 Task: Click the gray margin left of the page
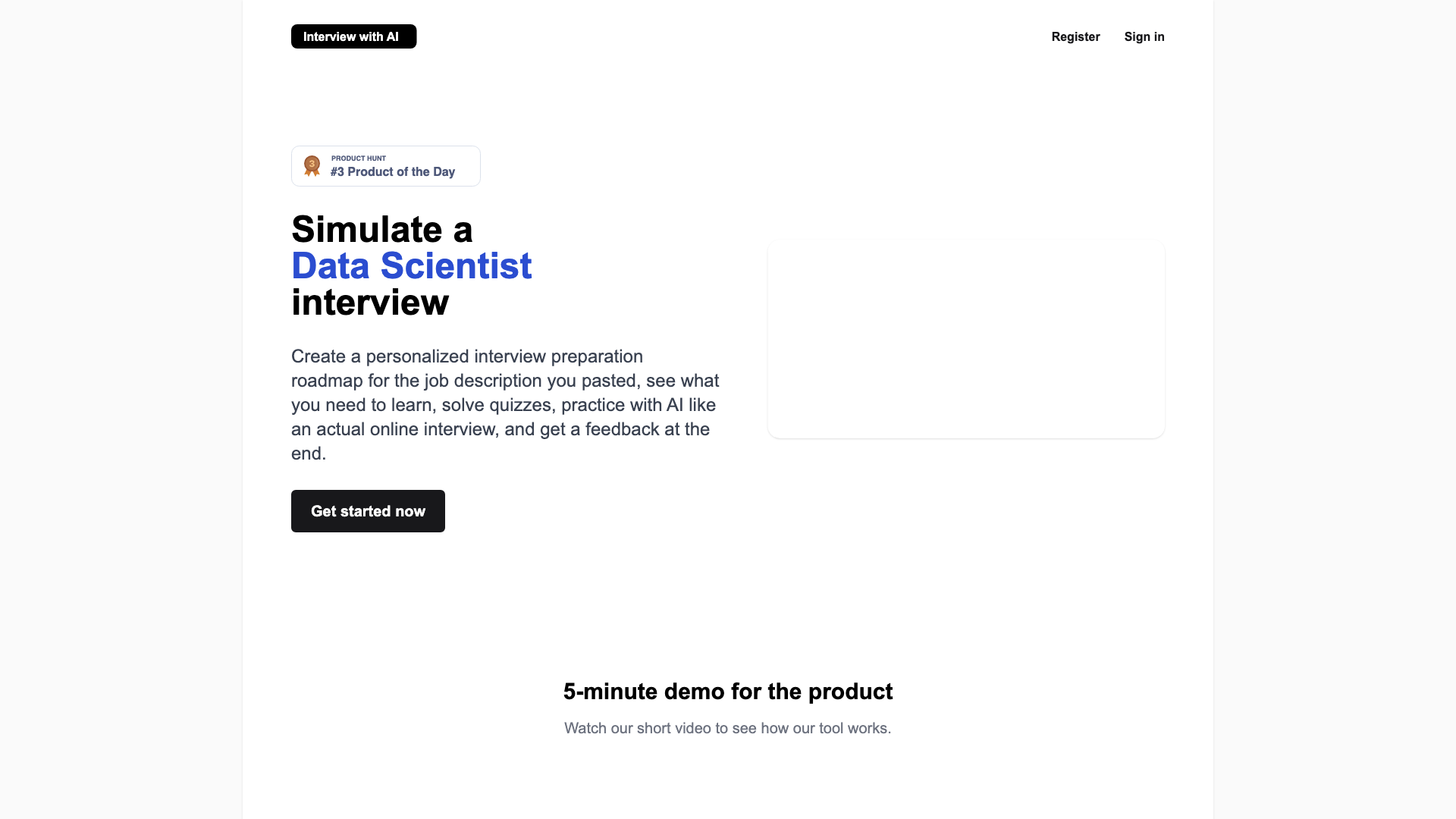pos(121,409)
